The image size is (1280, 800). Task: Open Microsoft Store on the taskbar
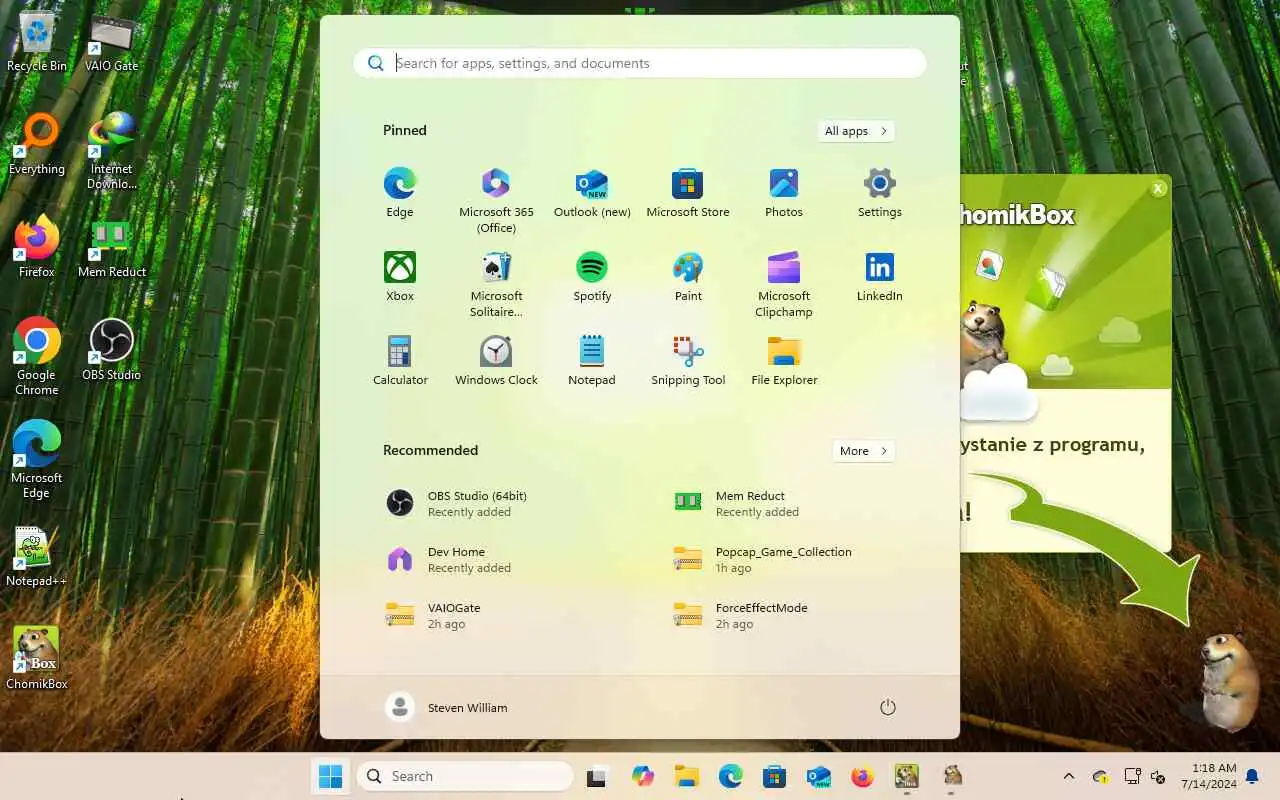774,776
